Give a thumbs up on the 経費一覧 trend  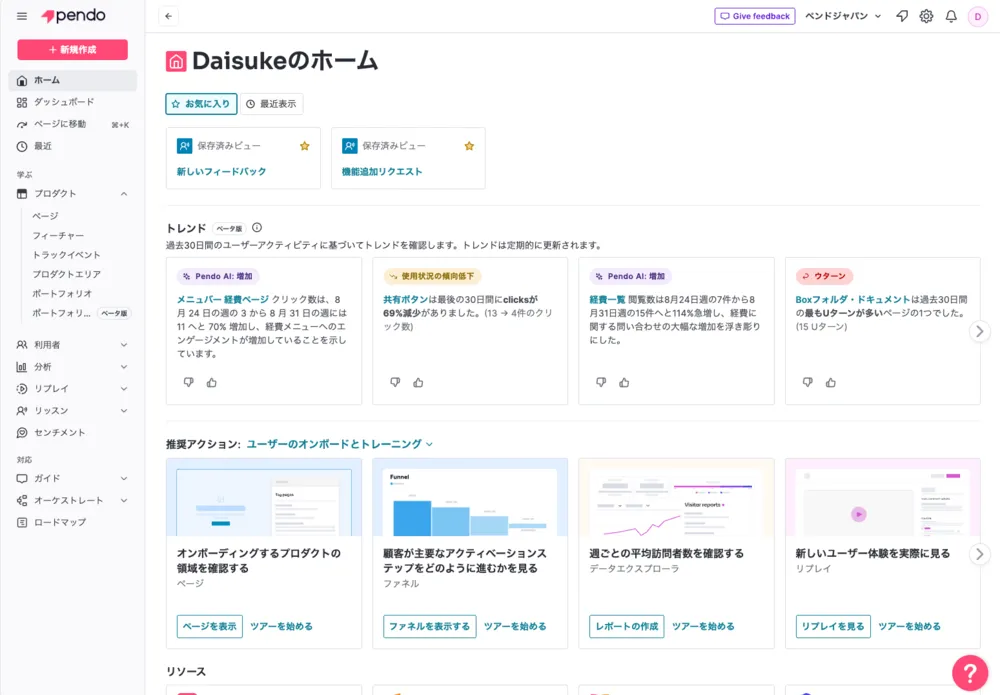click(x=624, y=382)
